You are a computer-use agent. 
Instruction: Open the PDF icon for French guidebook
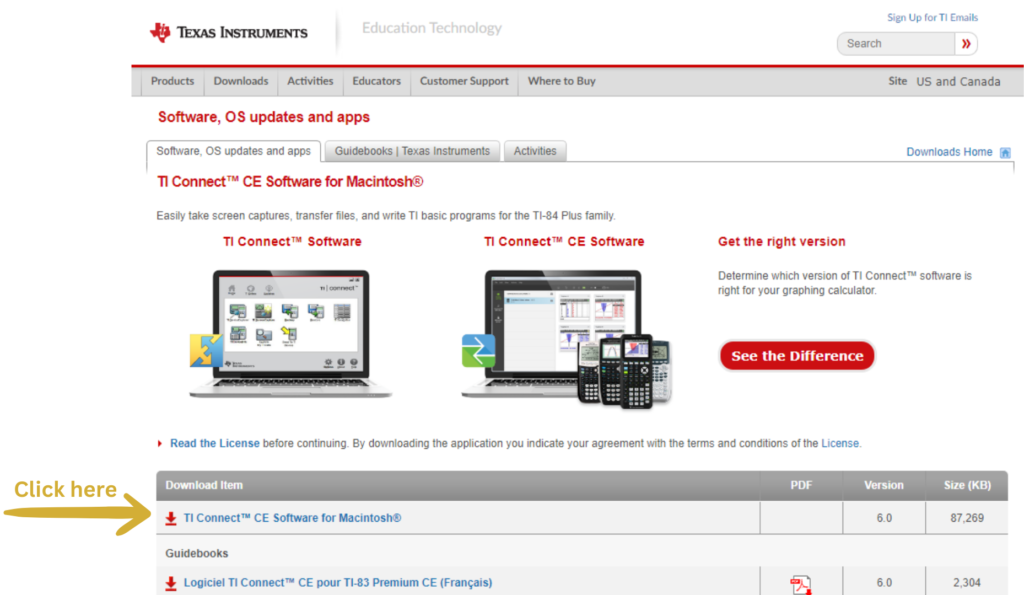[x=800, y=584]
